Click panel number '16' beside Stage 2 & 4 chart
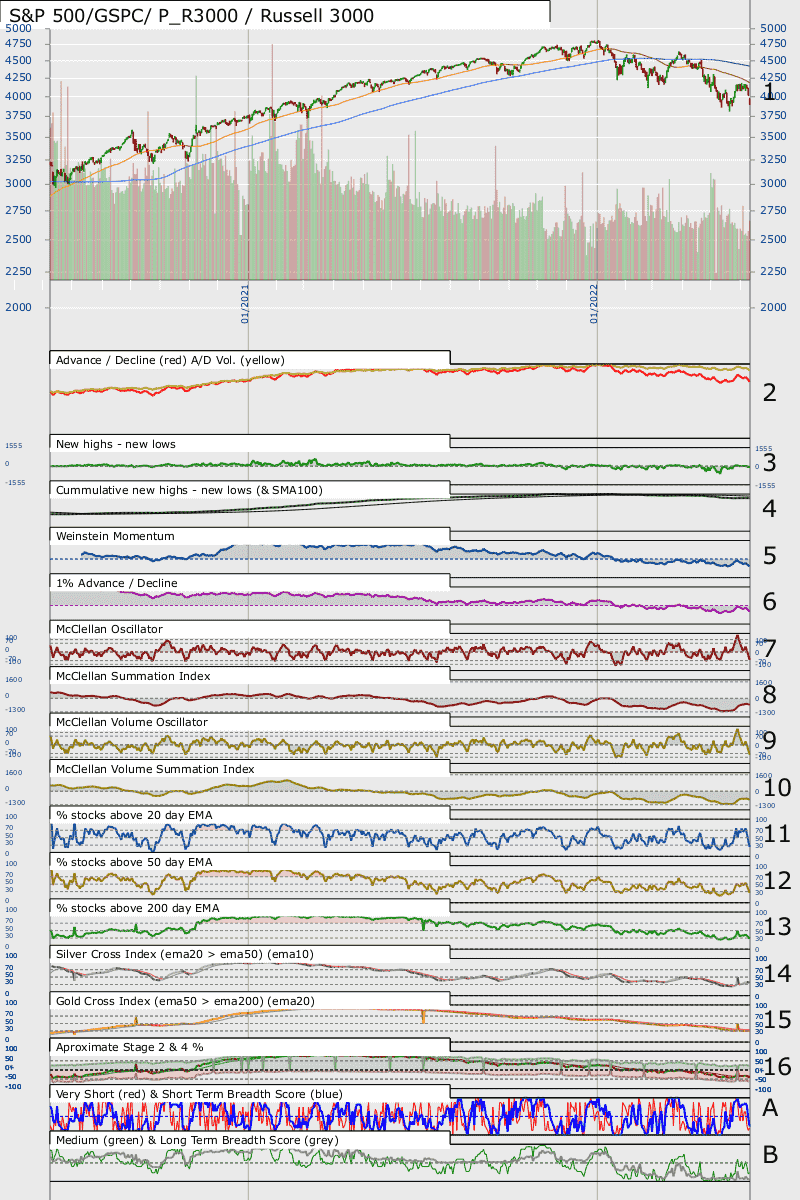The height and width of the screenshot is (1200, 800). coord(777,1067)
